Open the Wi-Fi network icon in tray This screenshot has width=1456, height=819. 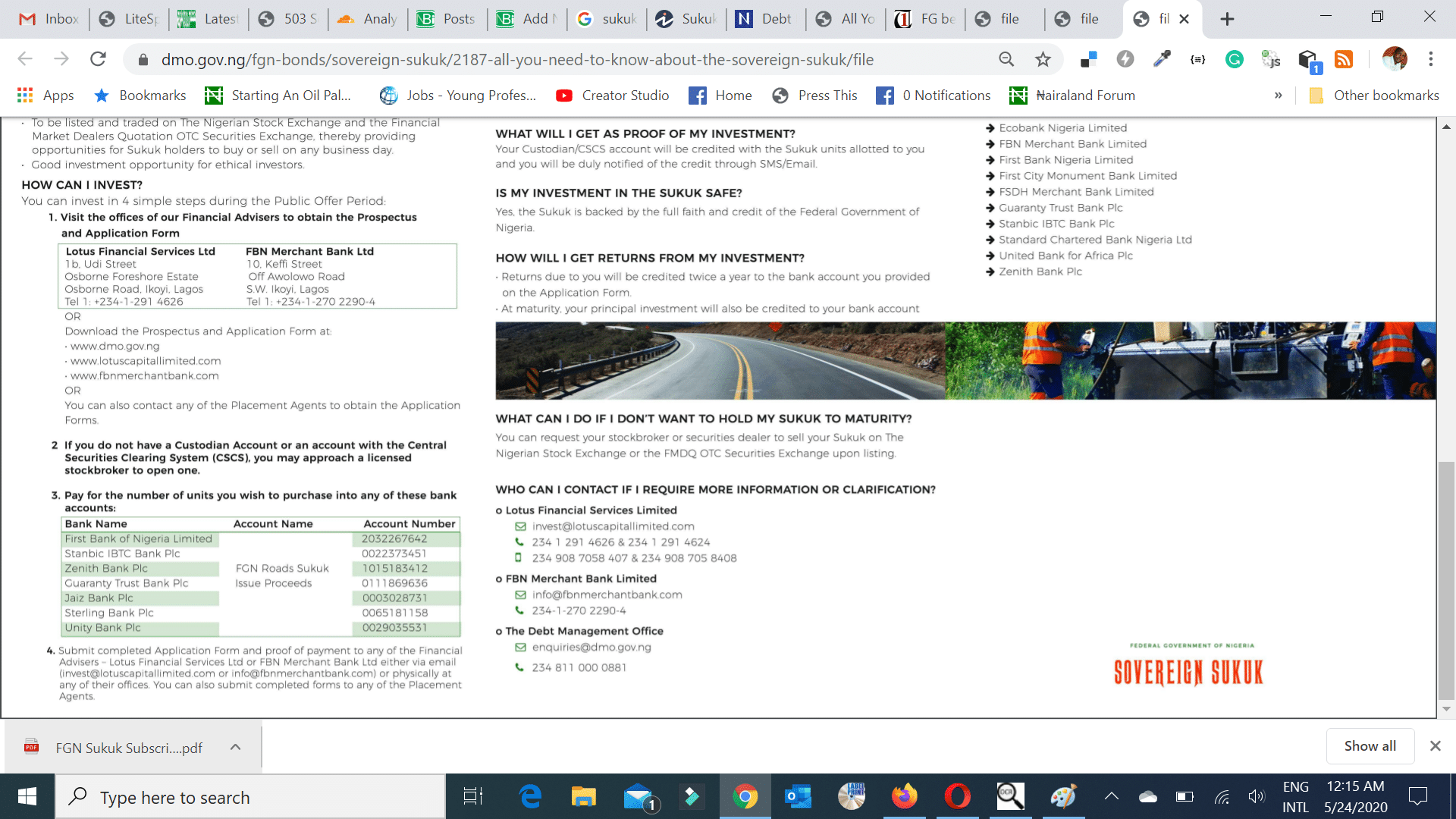point(1222,796)
